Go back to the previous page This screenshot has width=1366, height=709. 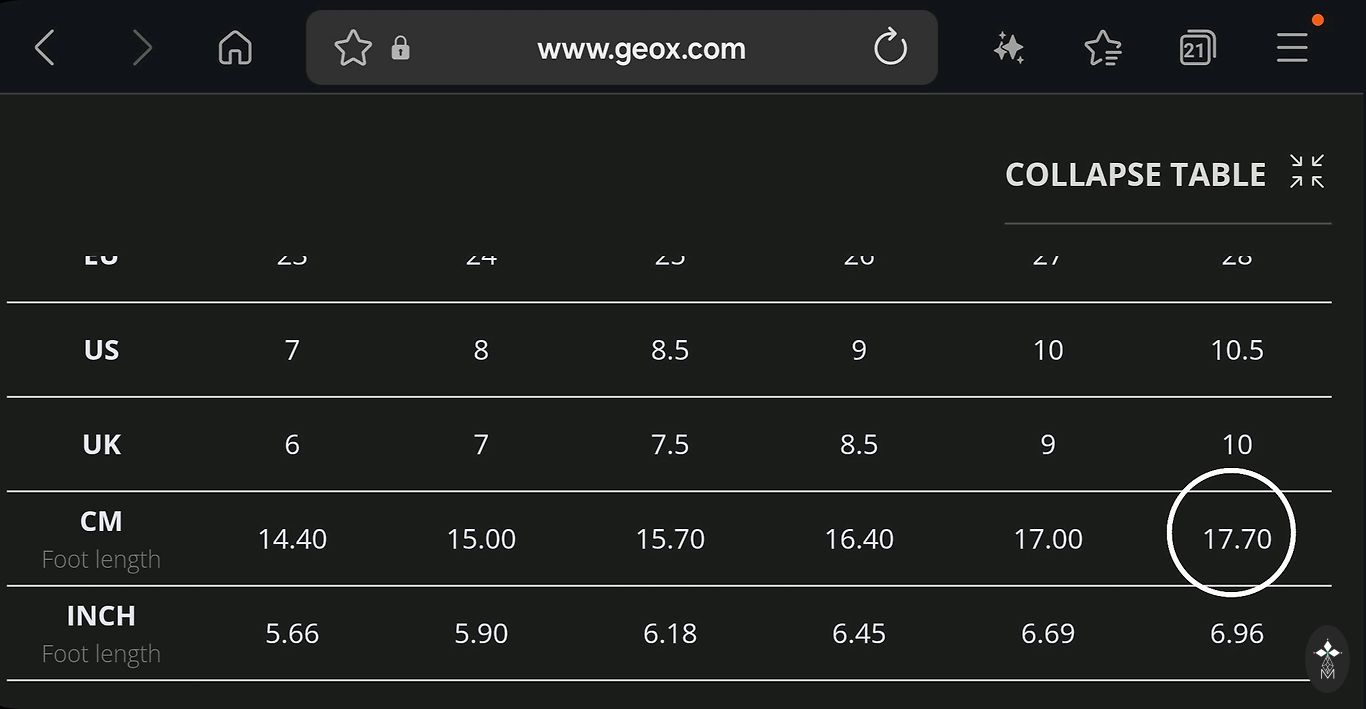point(44,48)
